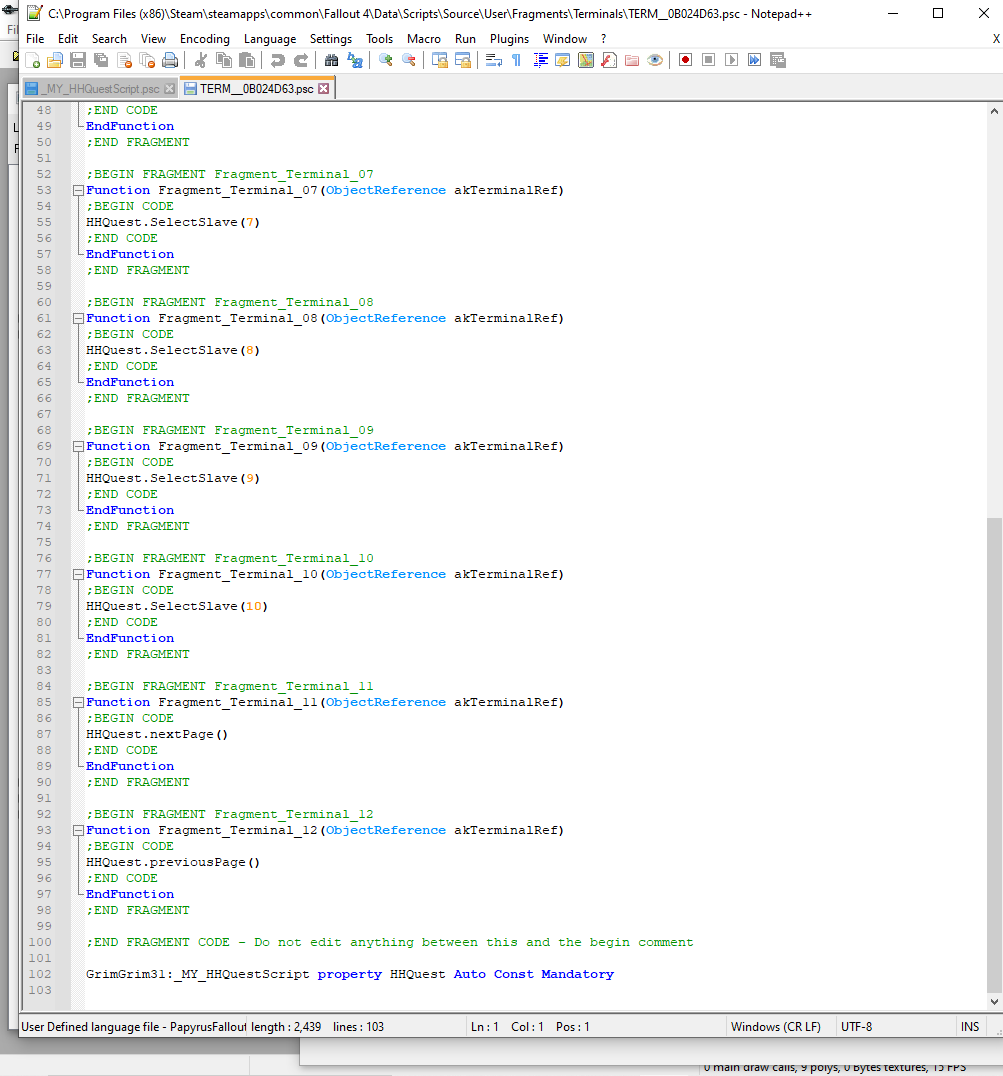1003x1076 pixels.
Task: Toggle synchronize vertical scrolling icon
Action: point(440,60)
